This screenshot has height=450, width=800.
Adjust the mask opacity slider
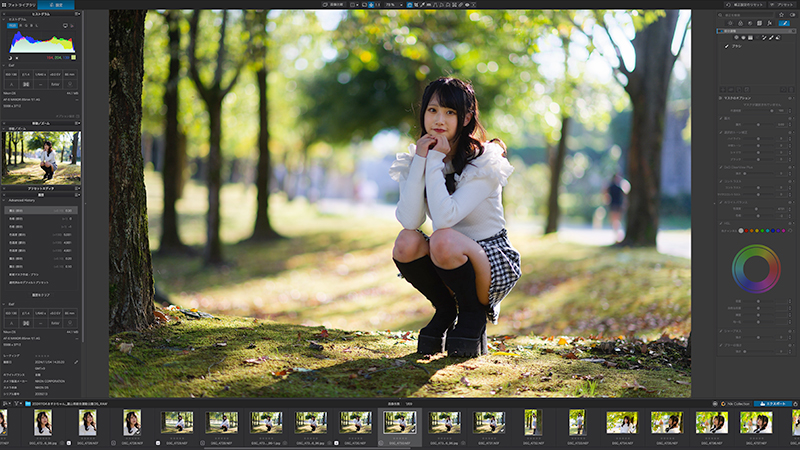pos(758,111)
